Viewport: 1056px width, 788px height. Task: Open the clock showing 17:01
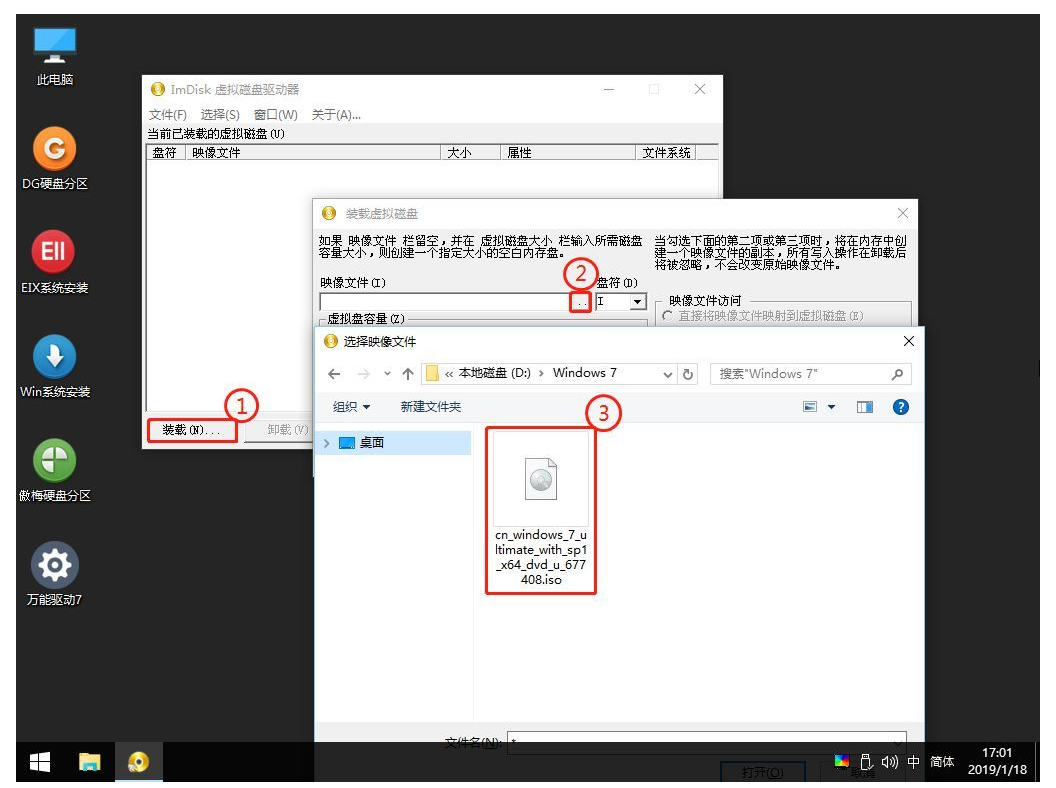(x=997, y=762)
